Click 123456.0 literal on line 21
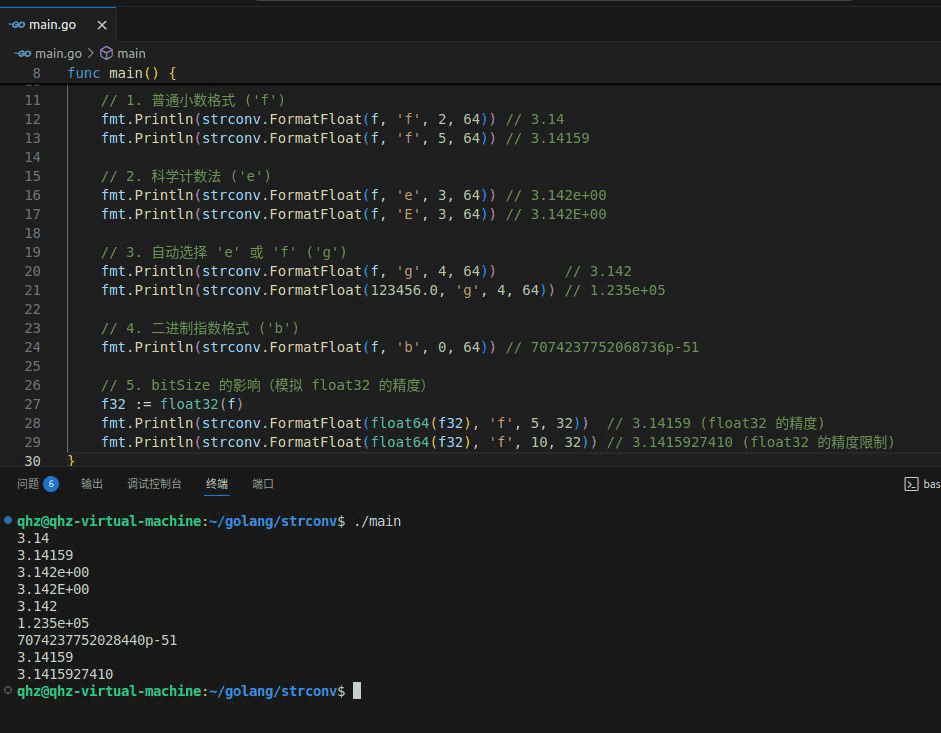The image size is (941, 733). pos(404,291)
